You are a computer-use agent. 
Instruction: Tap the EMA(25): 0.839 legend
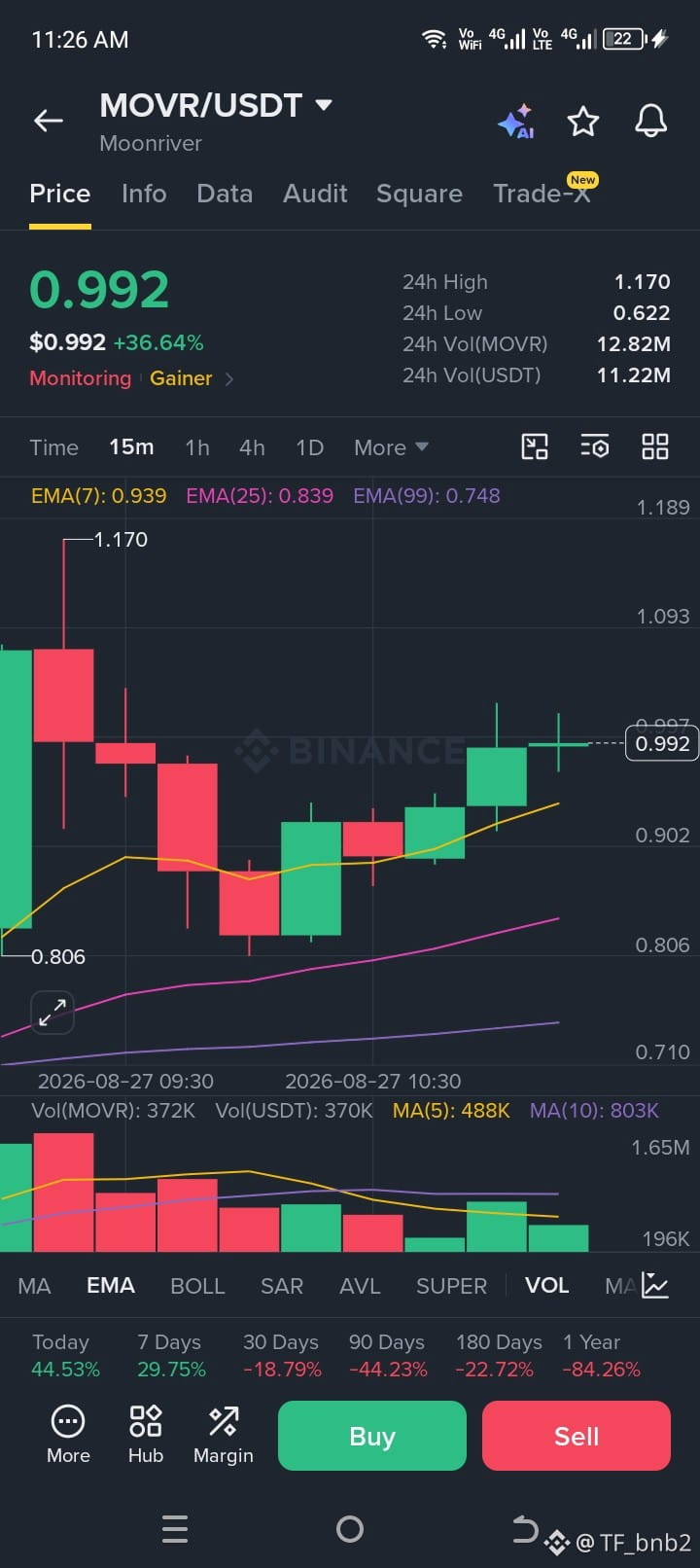(x=260, y=496)
